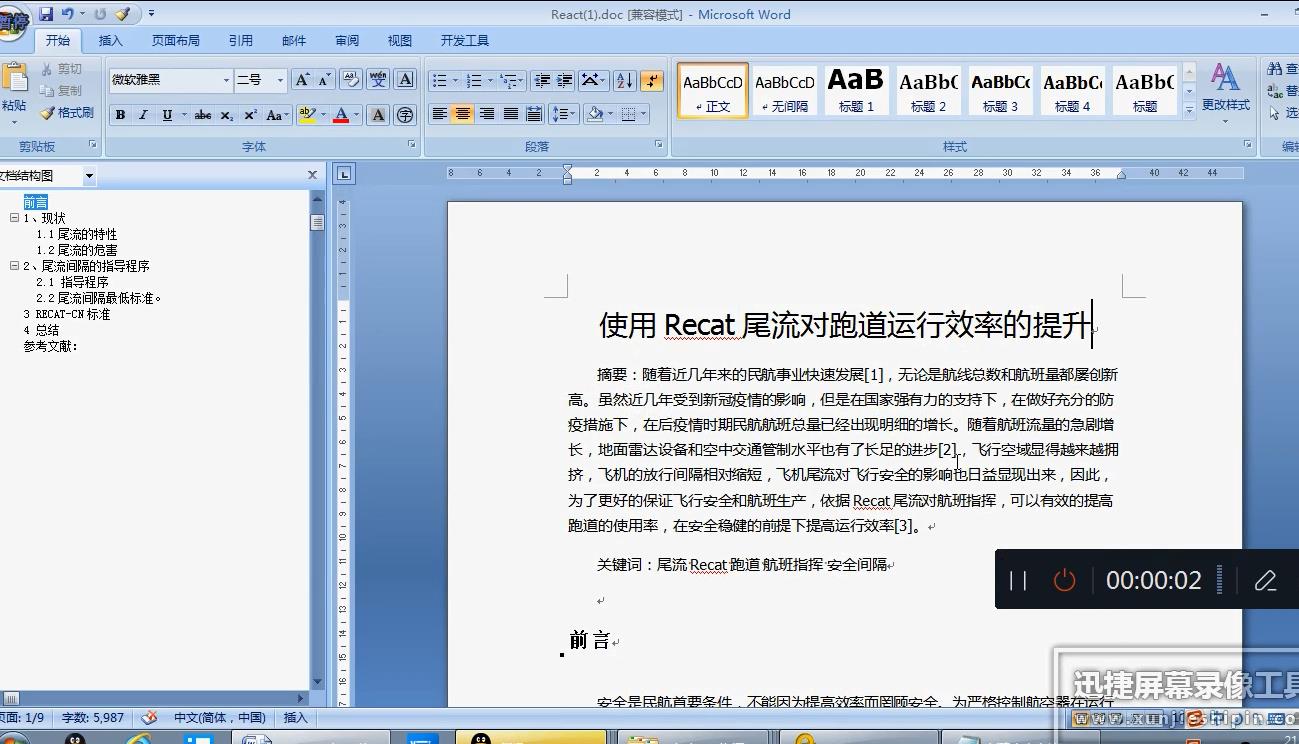1299x744 pixels.
Task: Click the Format Painter button
Action: pos(67,113)
